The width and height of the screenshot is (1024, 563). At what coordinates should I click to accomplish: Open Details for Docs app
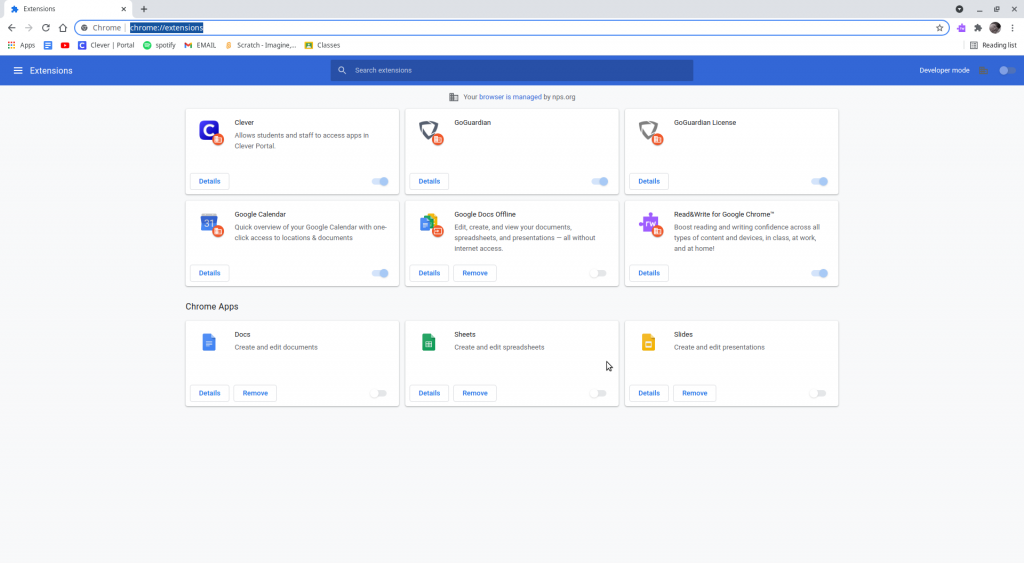[x=210, y=393]
